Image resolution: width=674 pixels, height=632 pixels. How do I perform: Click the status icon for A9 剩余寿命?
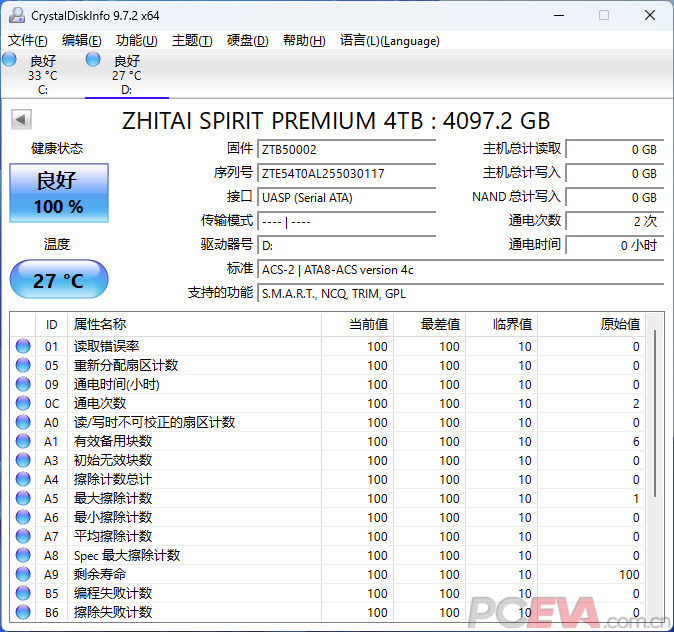(x=23, y=575)
